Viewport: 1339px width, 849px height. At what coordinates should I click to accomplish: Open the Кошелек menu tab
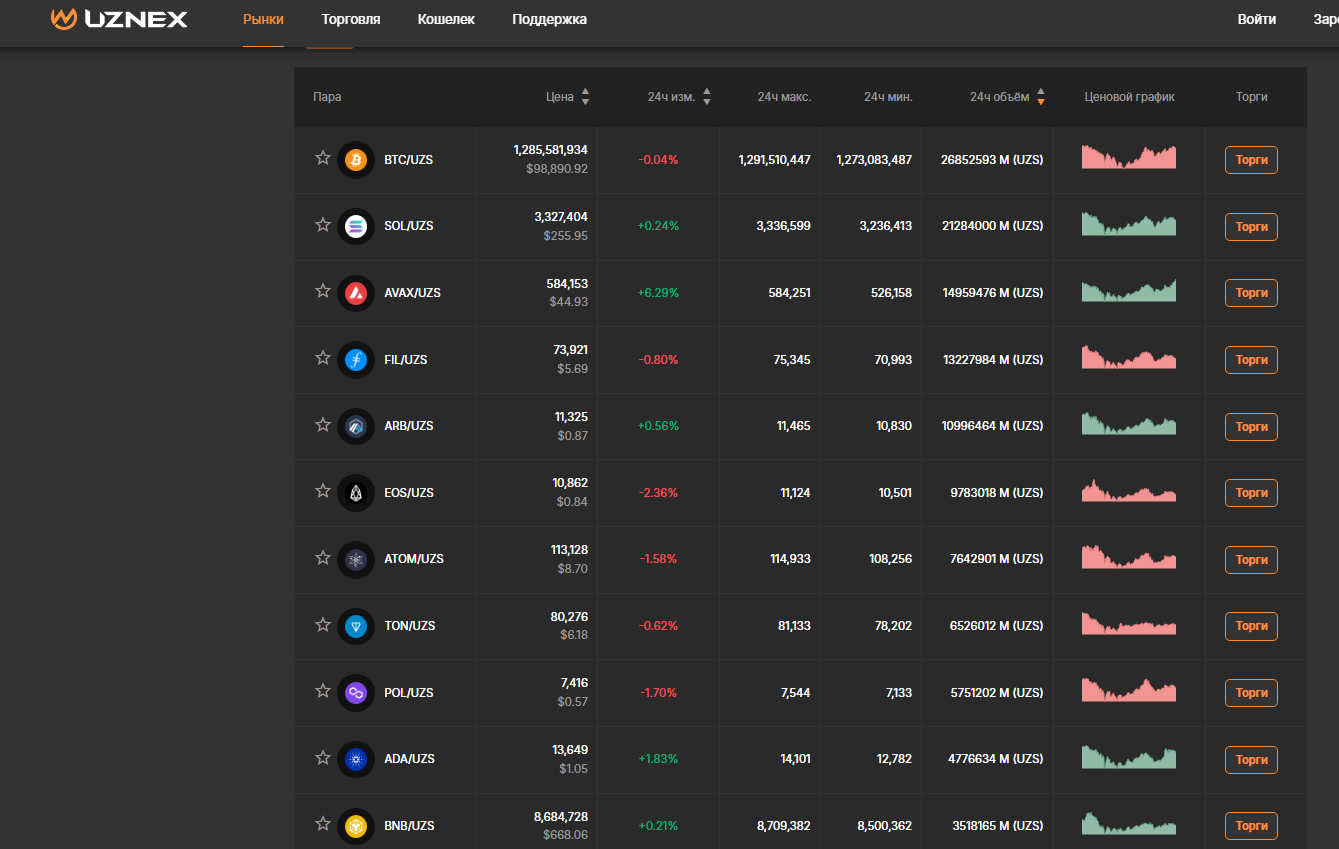(x=446, y=19)
